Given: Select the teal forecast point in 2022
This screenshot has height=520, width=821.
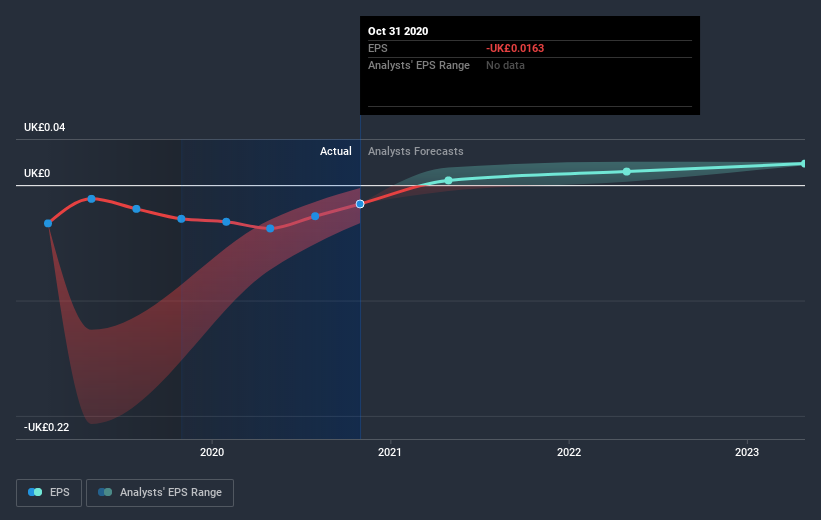Looking at the screenshot, I should 627,172.
